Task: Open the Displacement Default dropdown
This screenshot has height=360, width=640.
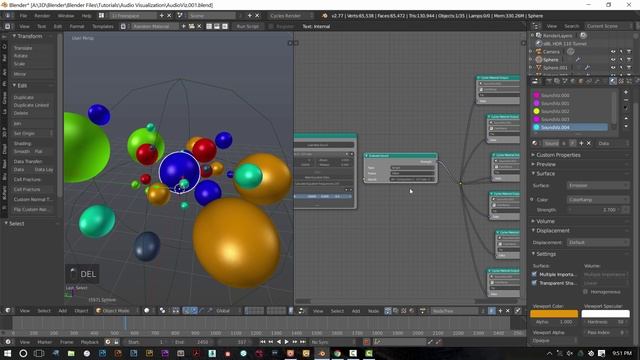Action: tap(598, 242)
